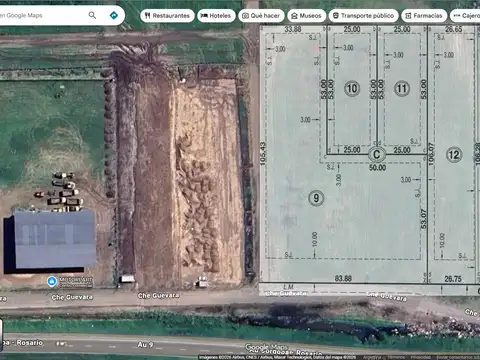Select lot number 9 circle
The width and height of the screenshot is (480, 360).
316,198
